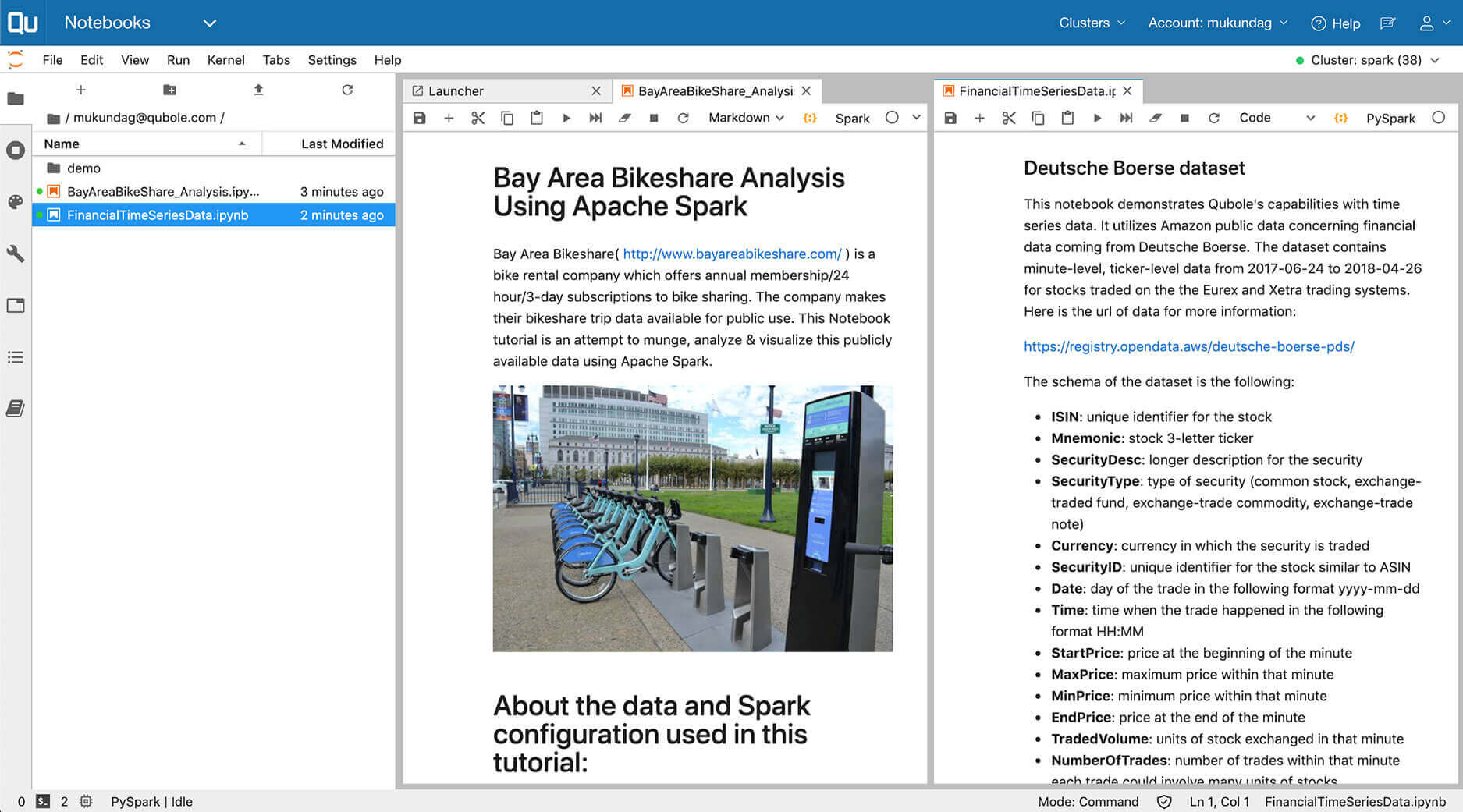
Task: Paste cell in FinancialTimeSeriesData notebook
Action: (1067, 118)
